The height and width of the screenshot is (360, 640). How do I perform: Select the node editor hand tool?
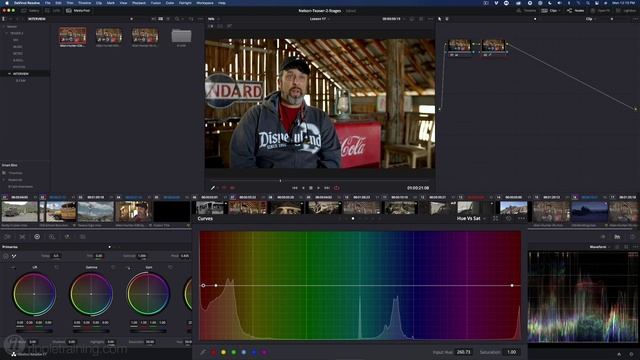click(x=447, y=19)
